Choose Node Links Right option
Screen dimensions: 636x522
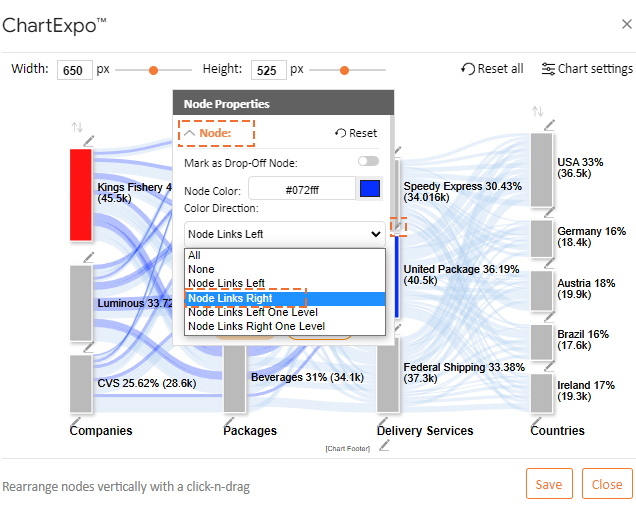point(285,299)
